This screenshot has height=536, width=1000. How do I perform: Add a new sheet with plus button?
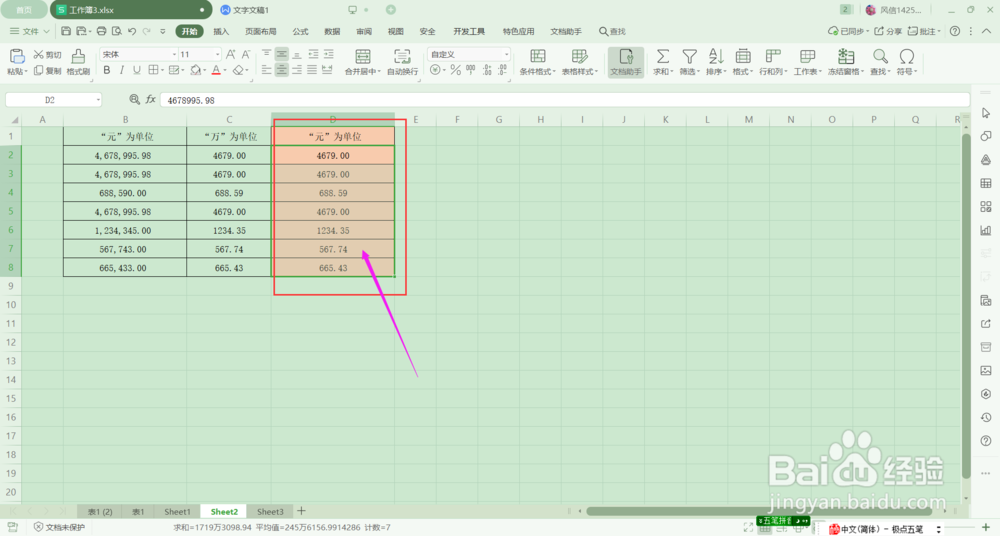tap(301, 511)
